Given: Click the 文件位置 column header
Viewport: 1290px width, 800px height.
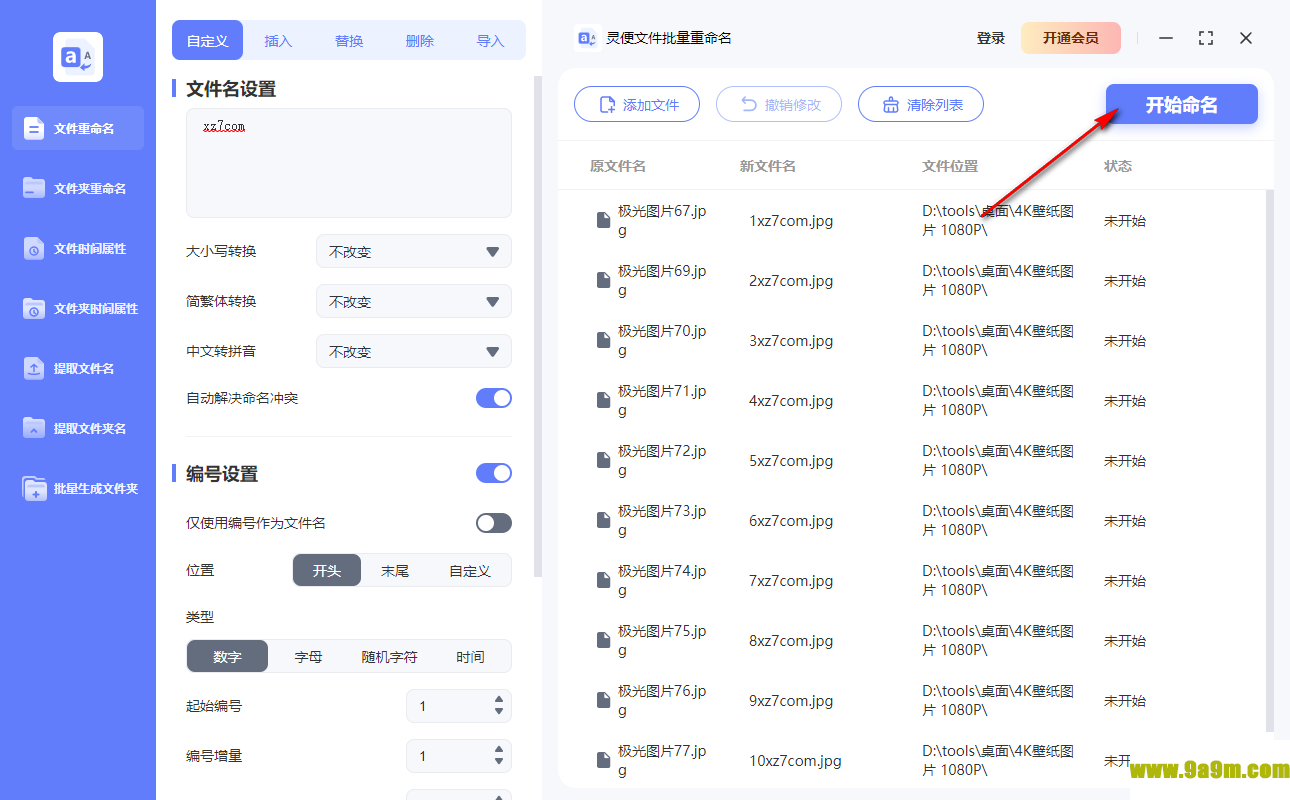Looking at the screenshot, I should coord(950,166).
